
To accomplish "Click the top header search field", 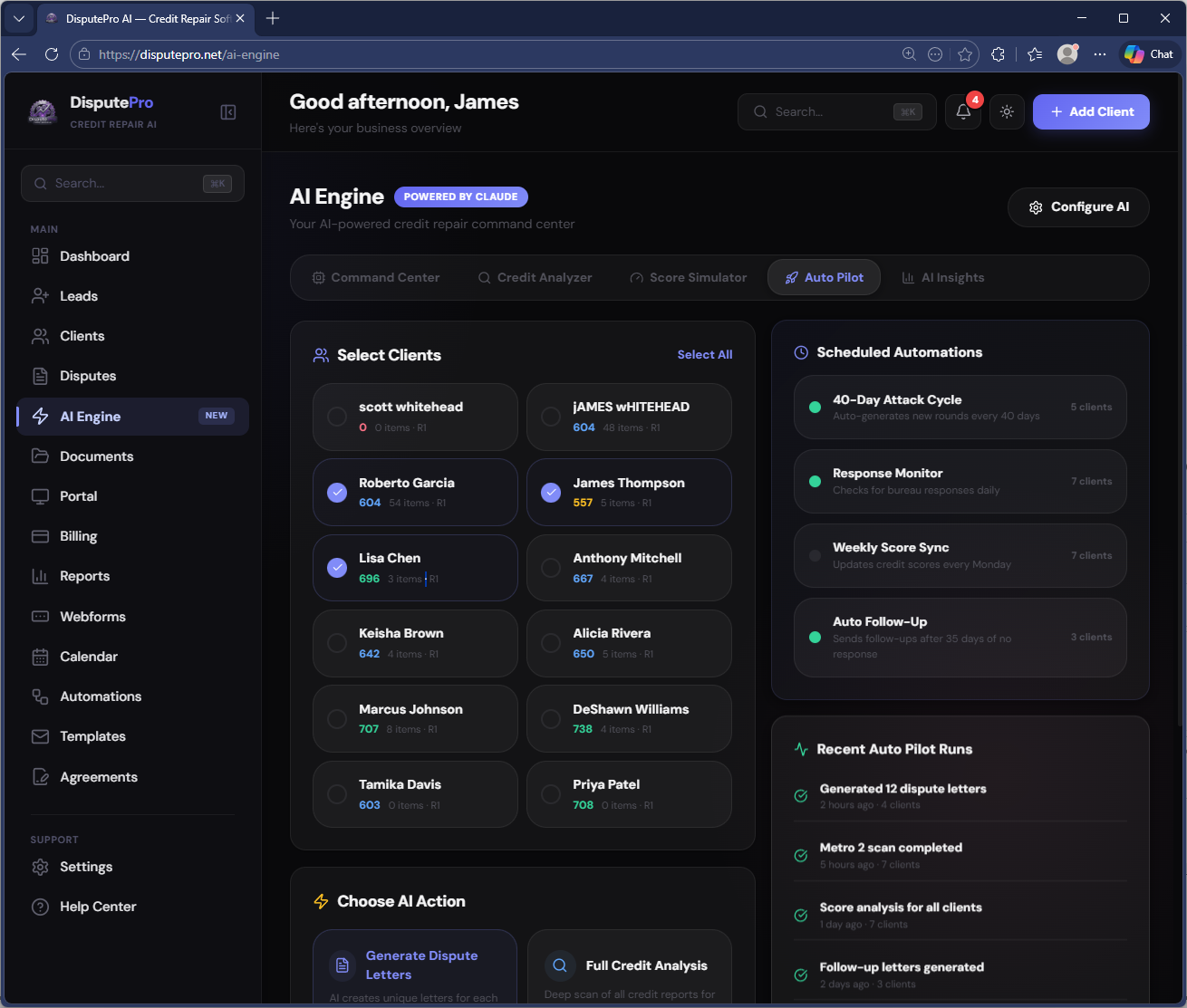I will 829,112.
